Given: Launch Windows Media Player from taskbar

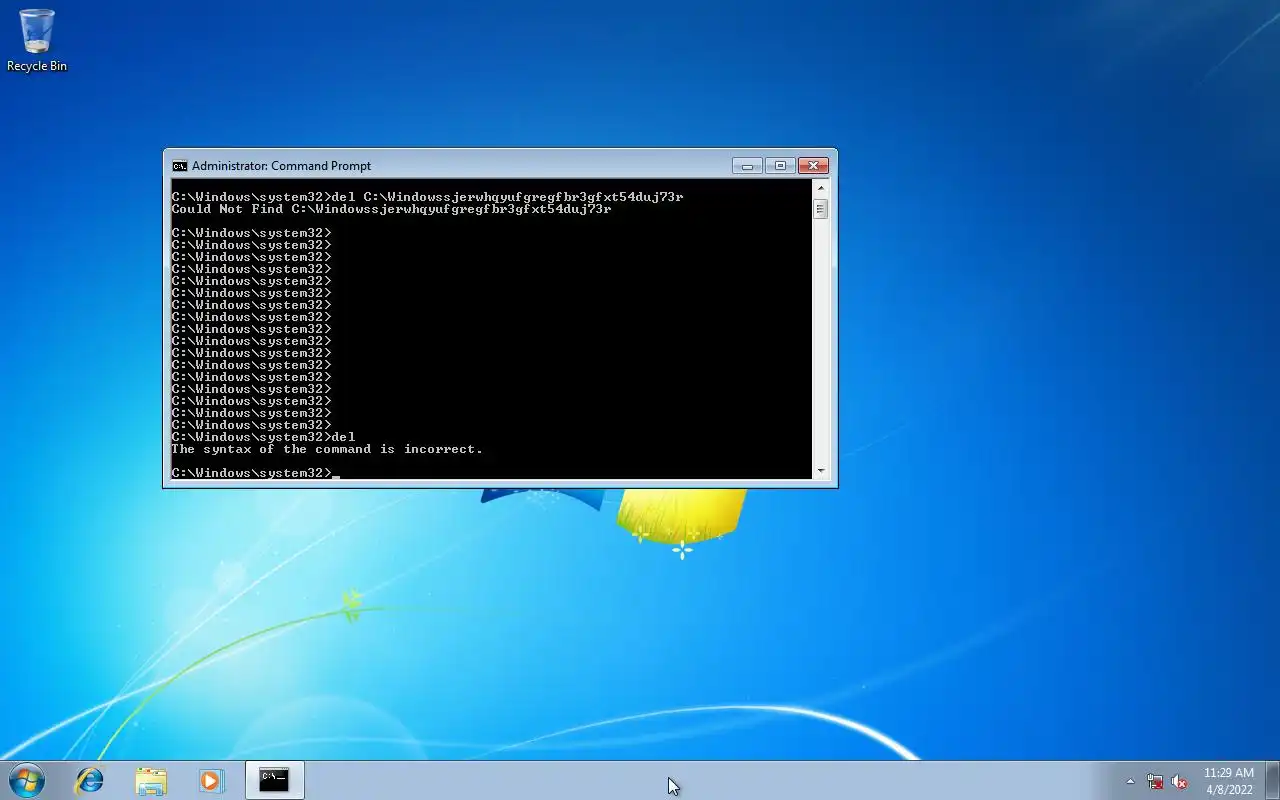Looking at the screenshot, I should pos(211,780).
